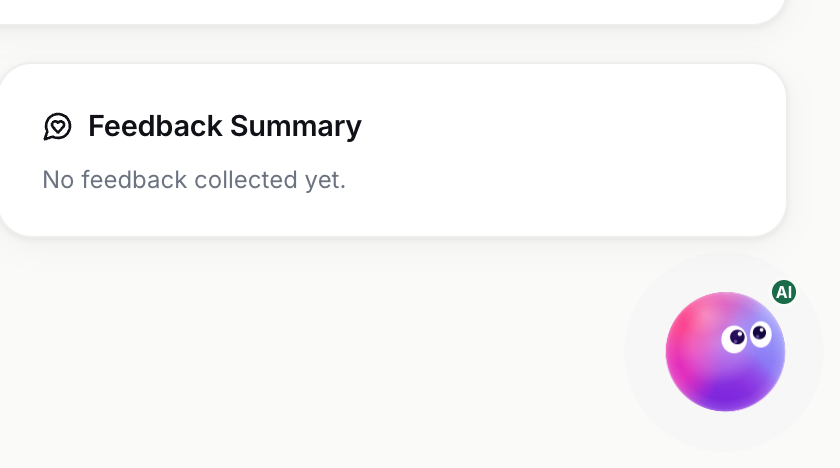Click the word Summary in the heading

coord(296,127)
